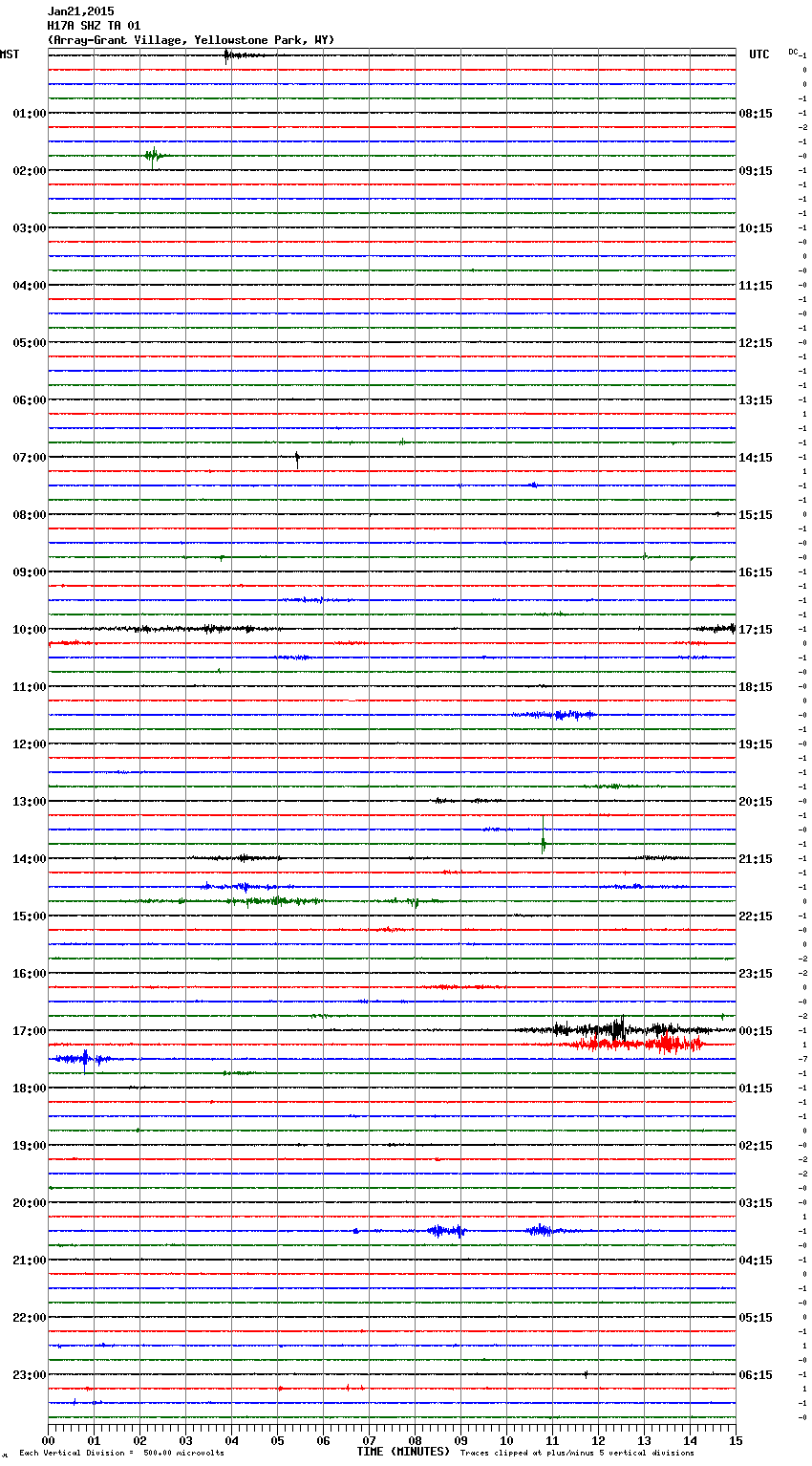812x1466 pixels.
Task: Click the H17A SHZ TA 01 station label
Action: point(94,26)
